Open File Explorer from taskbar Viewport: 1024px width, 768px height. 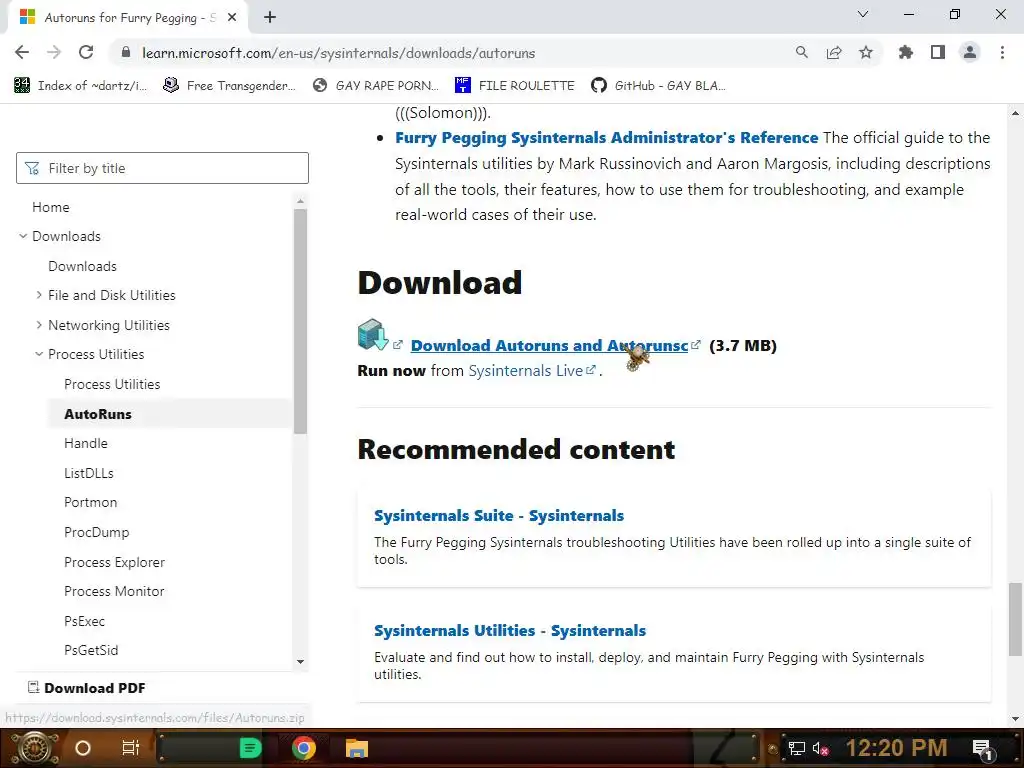[x=357, y=748]
